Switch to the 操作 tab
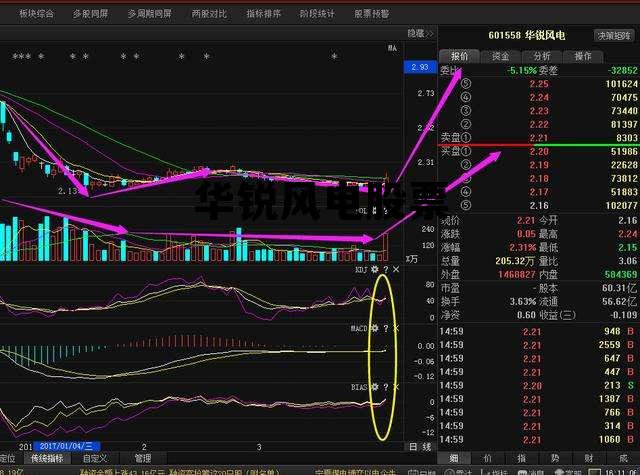The width and height of the screenshot is (640, 475). point(583,56)
